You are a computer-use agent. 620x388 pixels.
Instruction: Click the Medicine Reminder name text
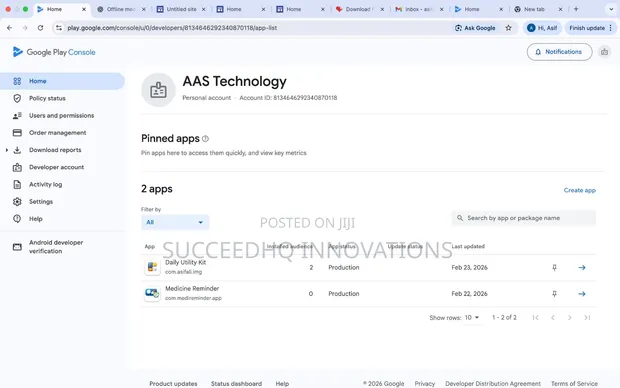[192, 289]
